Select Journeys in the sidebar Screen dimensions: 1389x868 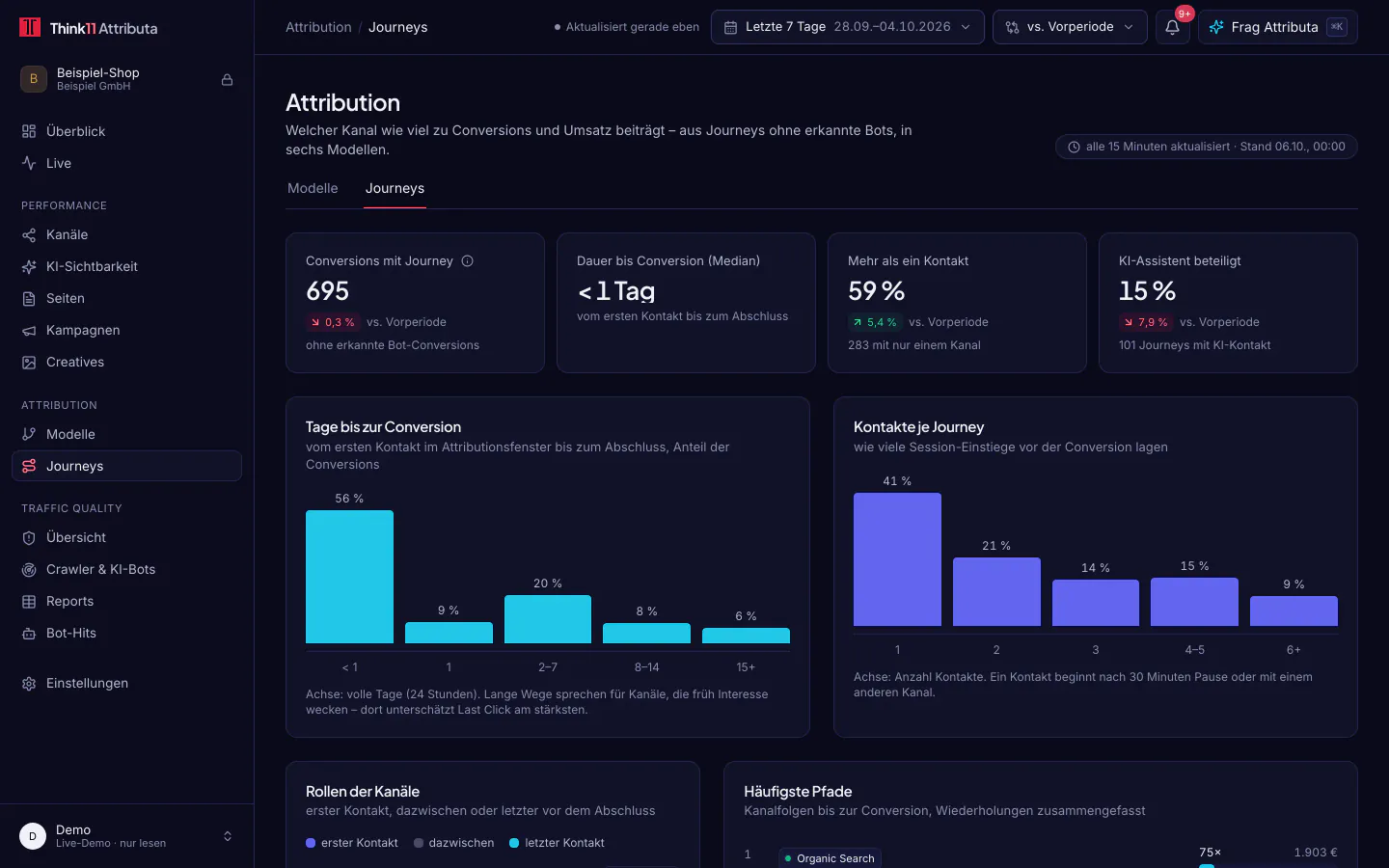click(x=126, y=466)
